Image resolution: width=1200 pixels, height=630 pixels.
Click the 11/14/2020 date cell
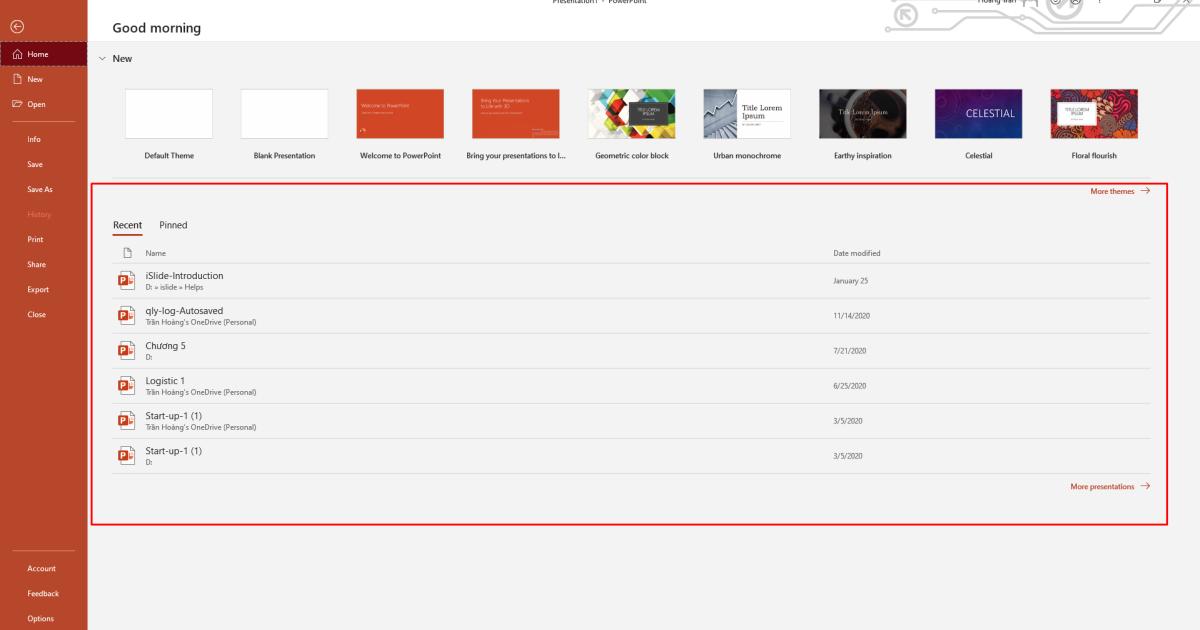(x=853, y=316)
